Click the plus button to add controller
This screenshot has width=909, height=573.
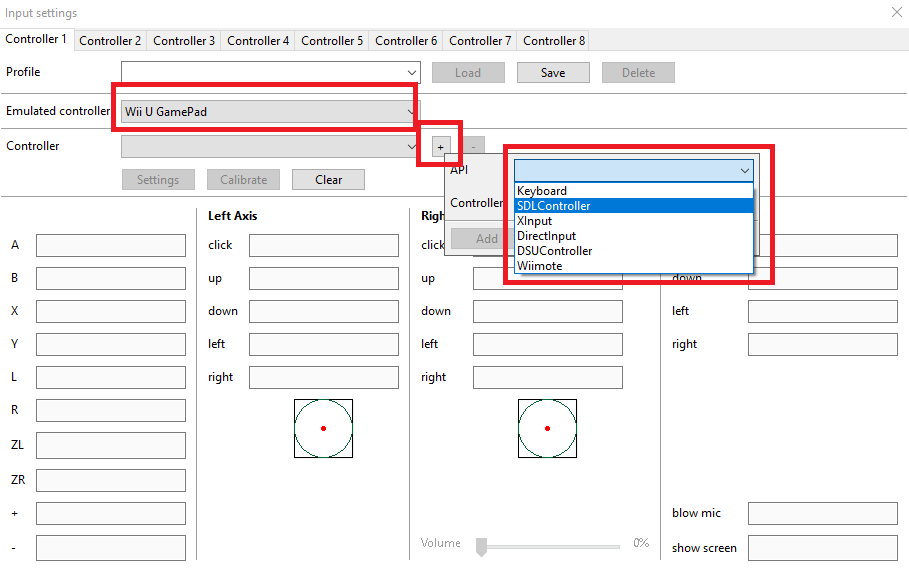pos(441,147)
